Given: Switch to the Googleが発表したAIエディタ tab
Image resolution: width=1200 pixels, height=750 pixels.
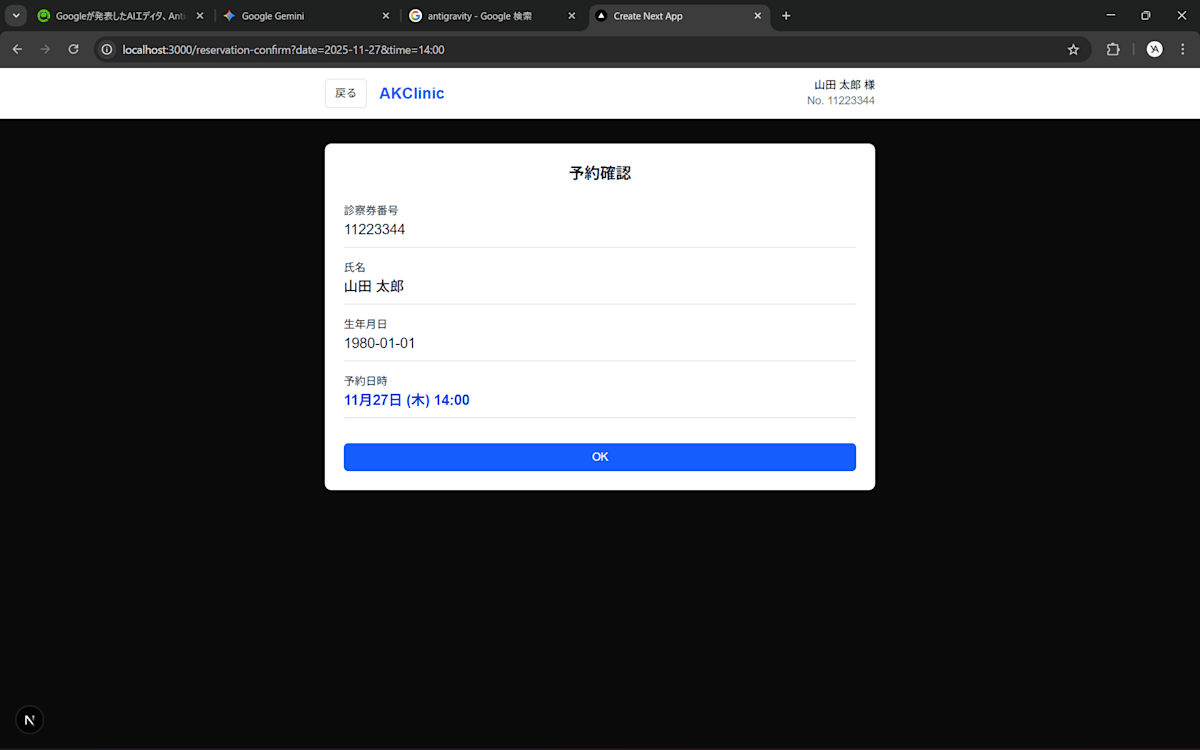Looking at the screenshot, I should point(120,16).
